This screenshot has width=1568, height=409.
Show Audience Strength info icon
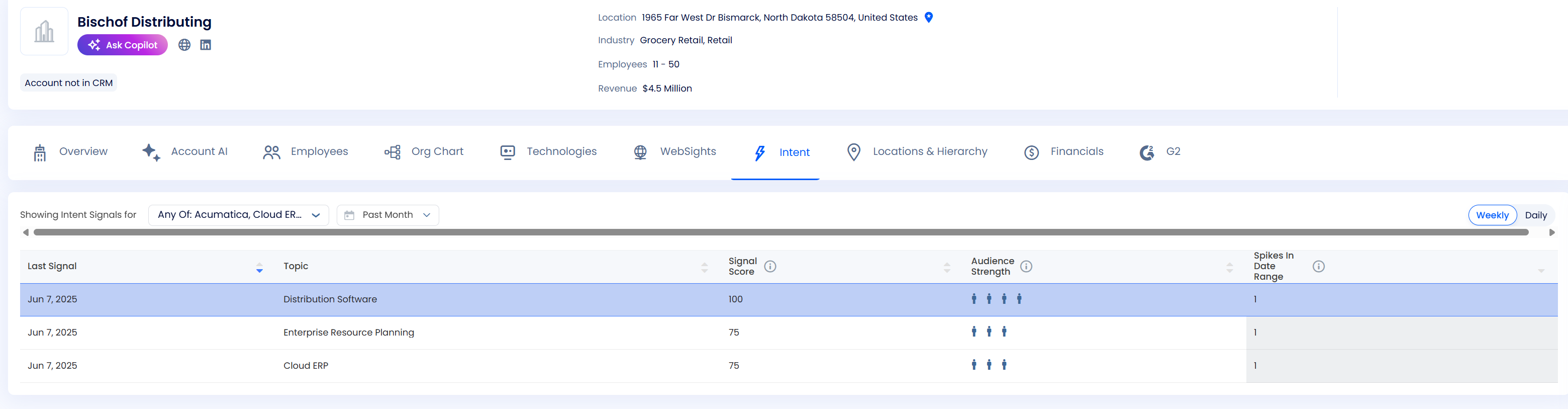pos(1026,266)
